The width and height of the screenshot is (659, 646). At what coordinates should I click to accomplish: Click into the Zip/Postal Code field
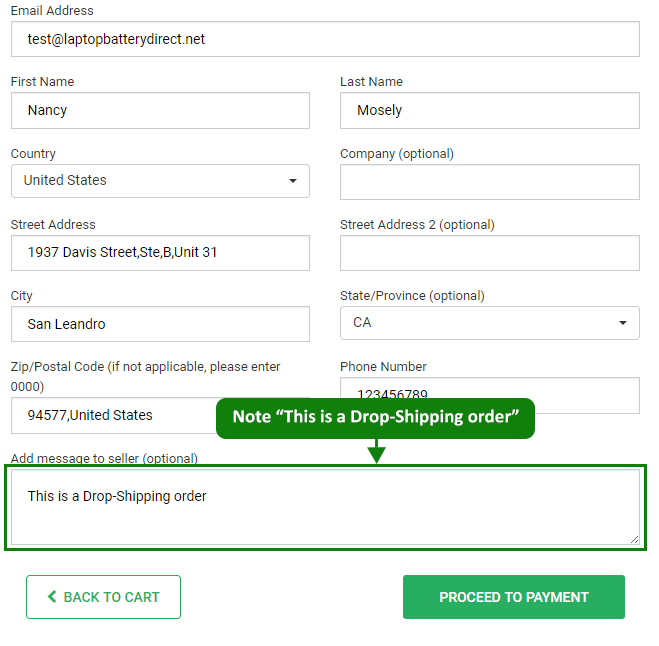[x=110, y=416]
